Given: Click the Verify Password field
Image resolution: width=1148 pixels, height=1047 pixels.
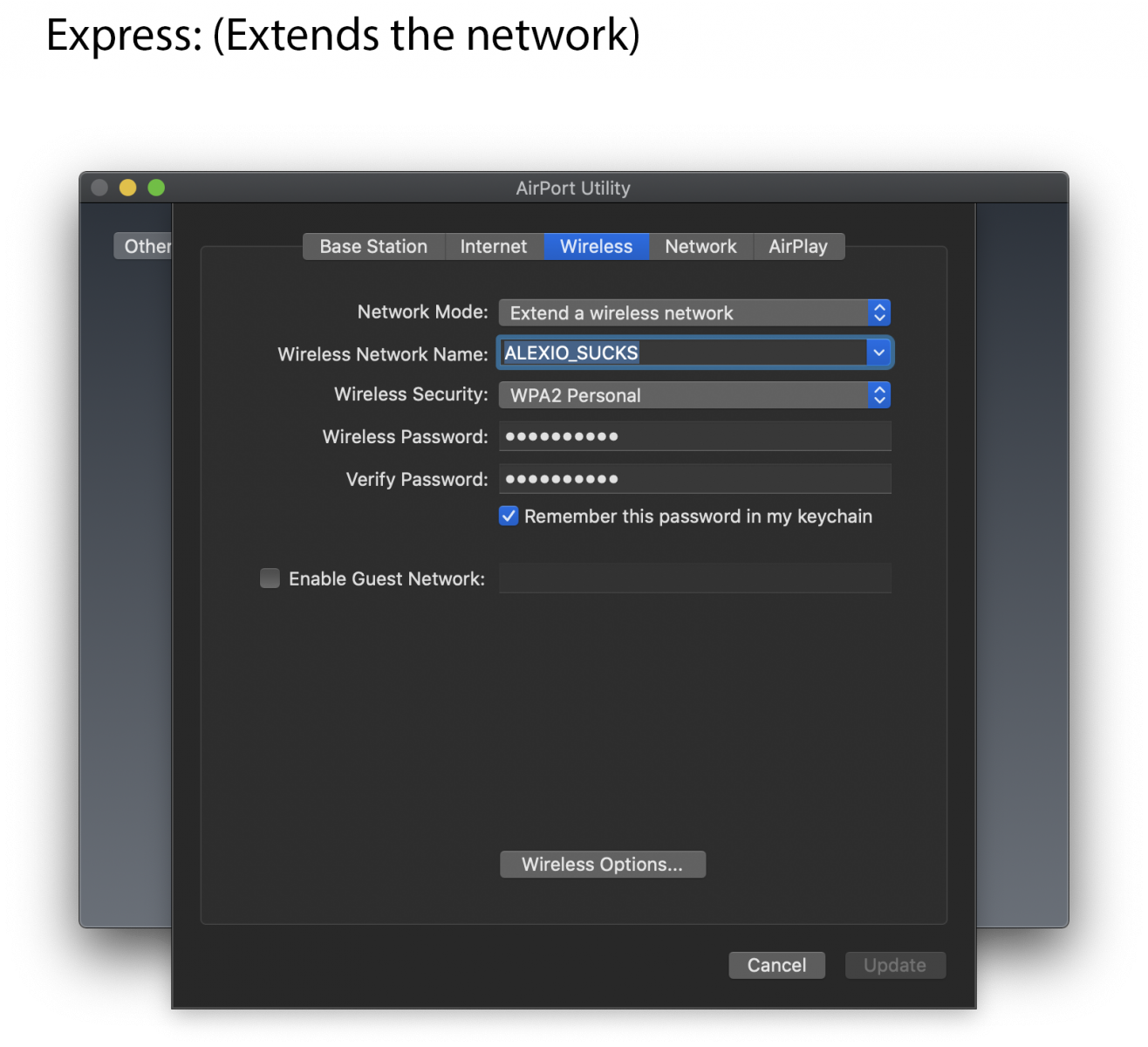Looking at the screenshot, I should coord(695,479).
